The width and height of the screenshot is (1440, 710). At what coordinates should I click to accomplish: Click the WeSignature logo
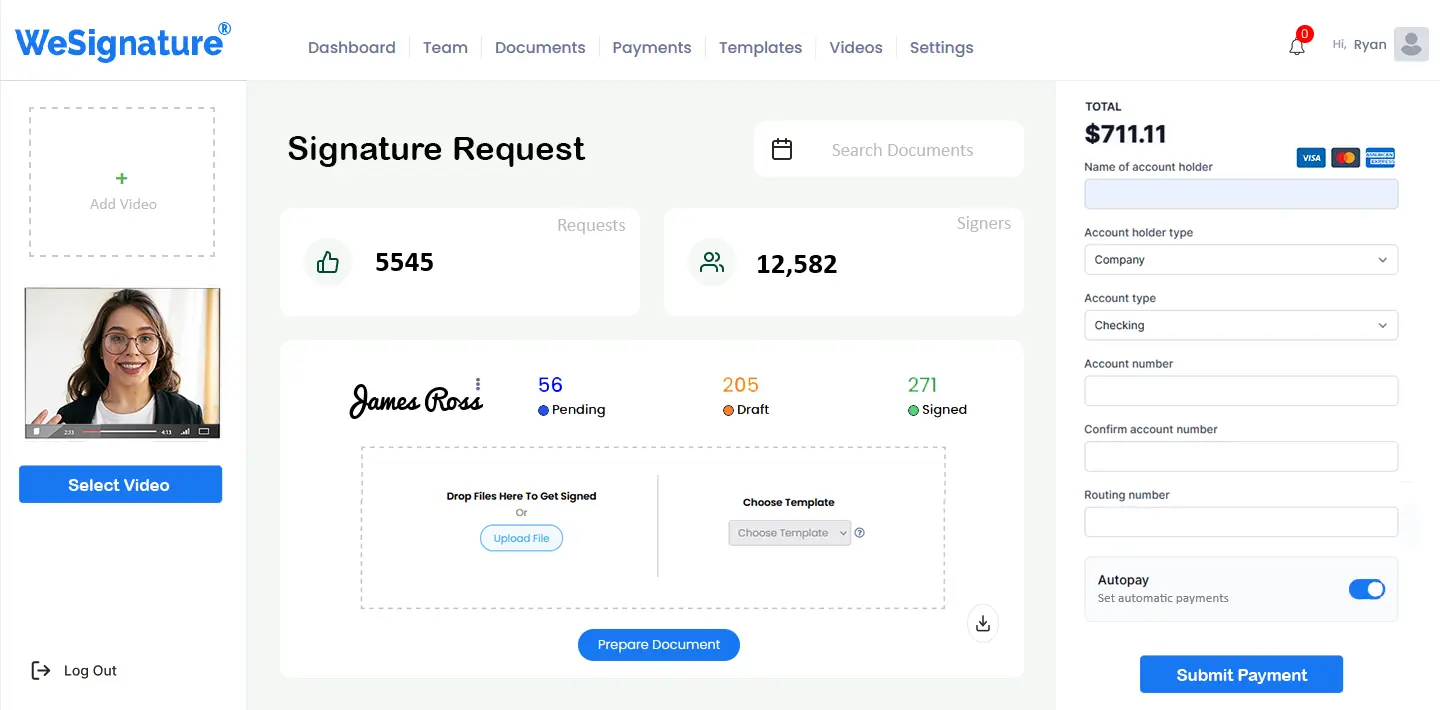pos(122,43)
